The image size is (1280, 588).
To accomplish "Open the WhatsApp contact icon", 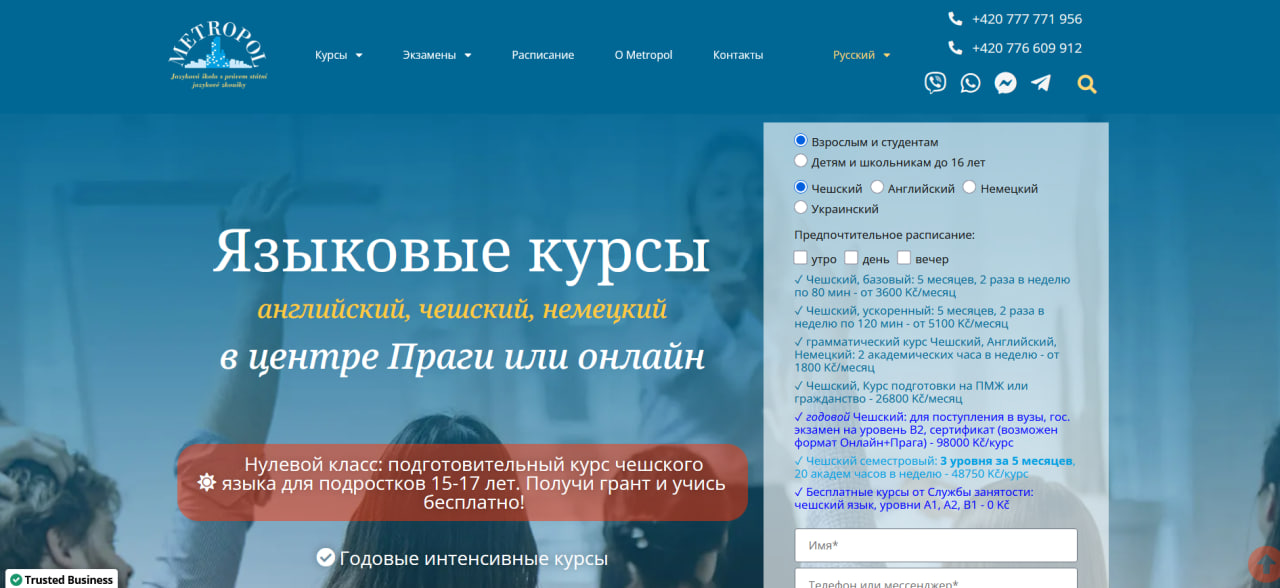I will coord(970,83).
